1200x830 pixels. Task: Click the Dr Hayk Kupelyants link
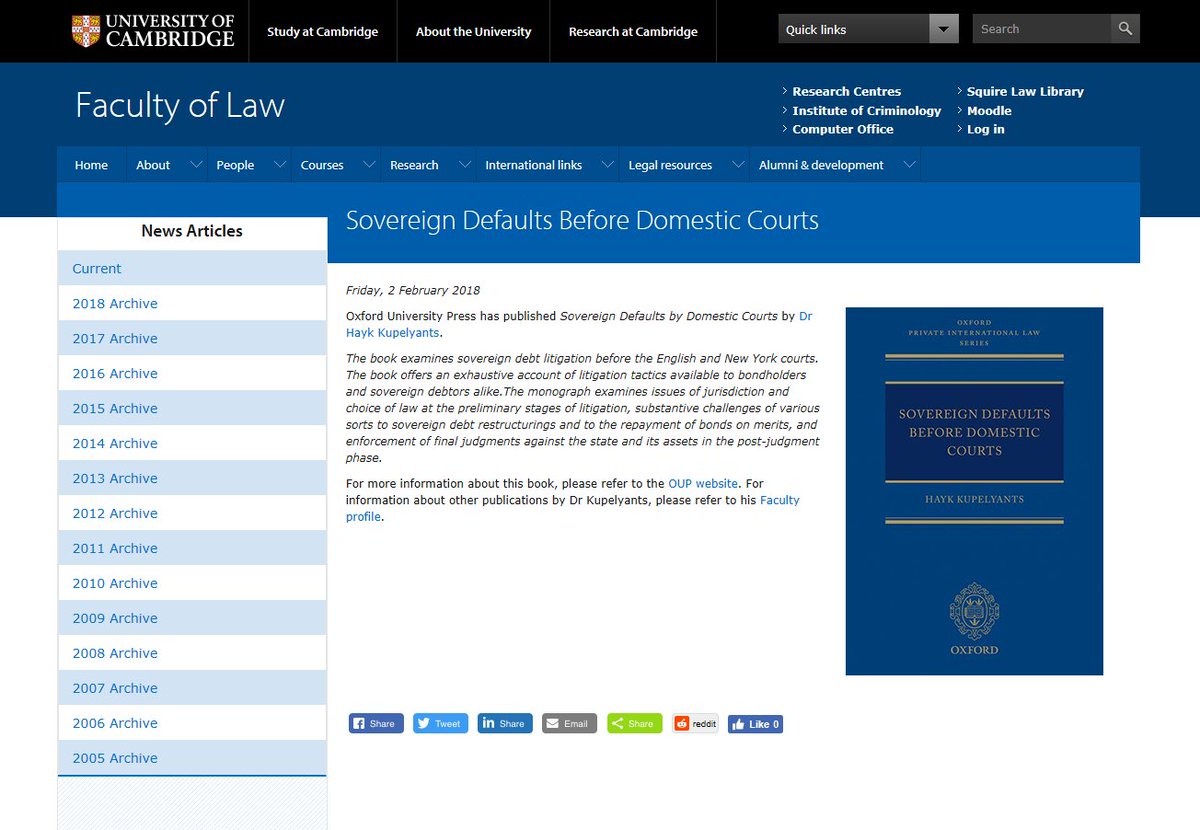point(392,332)
